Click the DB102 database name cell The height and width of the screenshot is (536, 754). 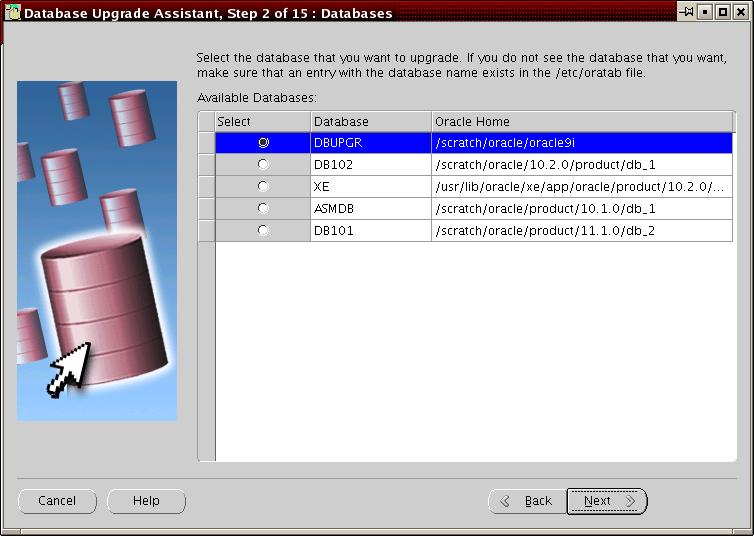(371, 164)
